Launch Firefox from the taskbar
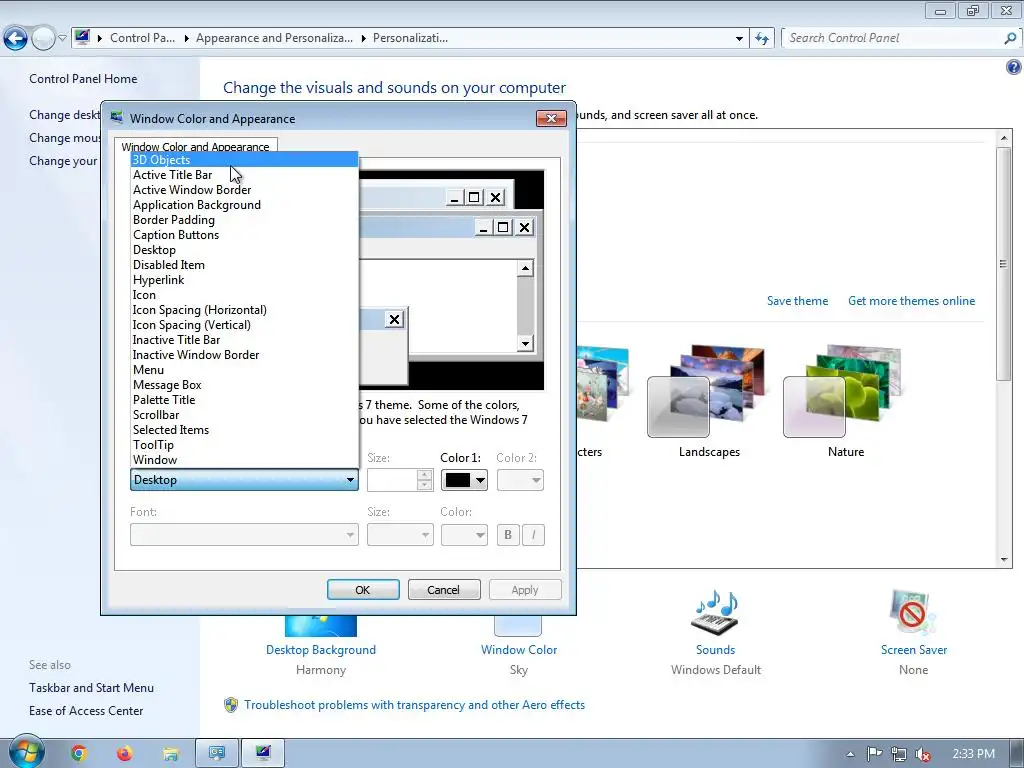Image resolution: width=1024 pixels, height=768 pixels. click(x=124, y=753)
